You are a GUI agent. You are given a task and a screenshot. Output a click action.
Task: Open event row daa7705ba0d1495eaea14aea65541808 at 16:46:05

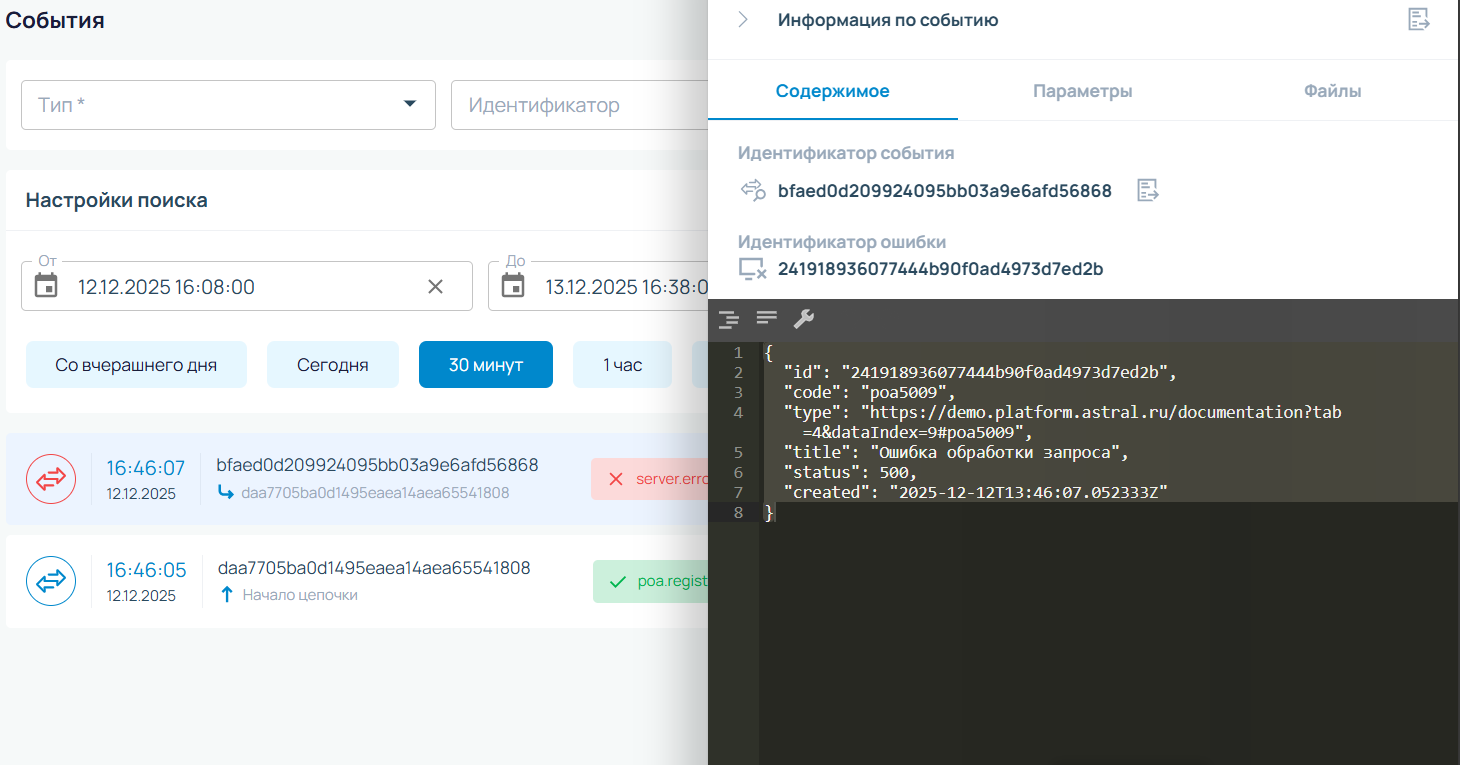[357, 581]
